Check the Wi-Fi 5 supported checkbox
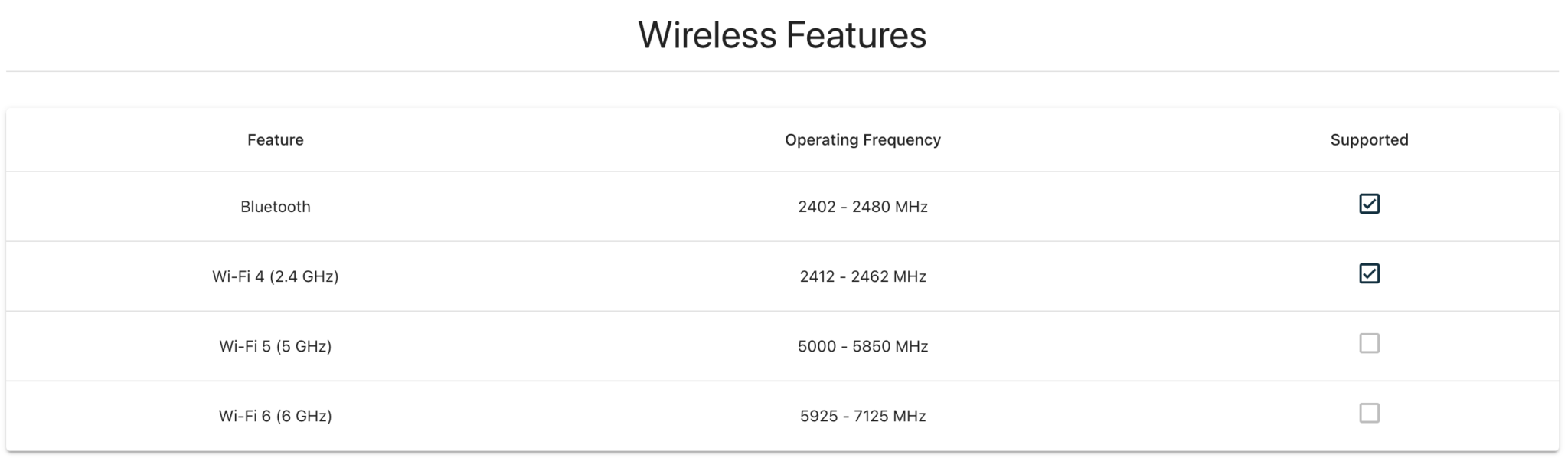This screenshot has height=458, width=1568. point(1369,343)
